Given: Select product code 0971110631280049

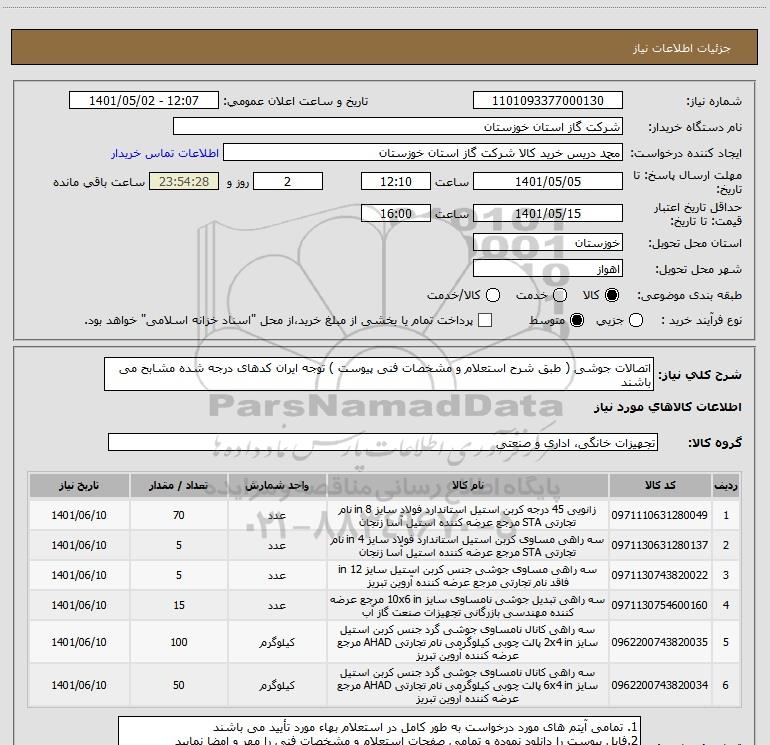Looking at the screenshot, I should 660,515.
